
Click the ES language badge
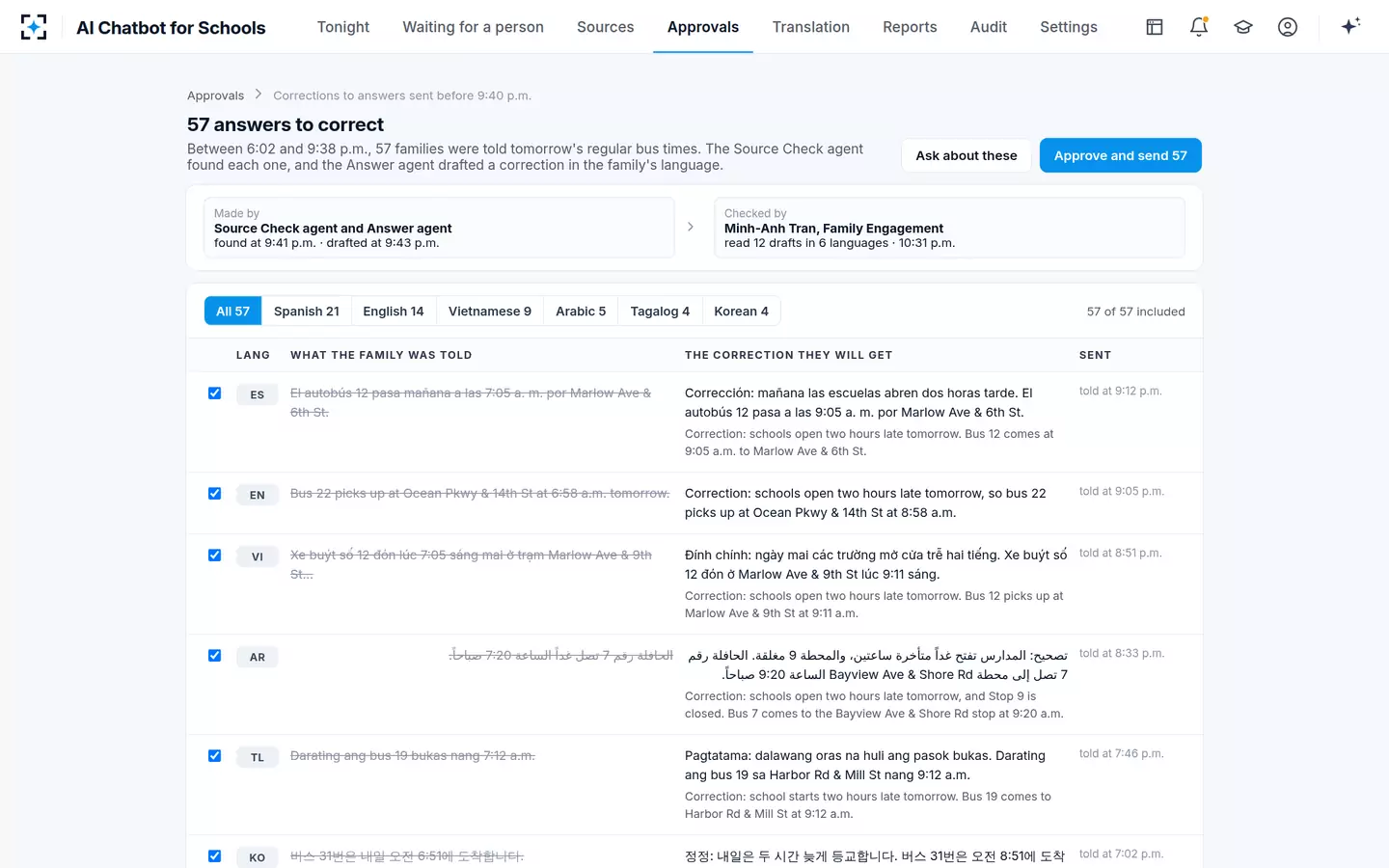click(x=258, y=394)
